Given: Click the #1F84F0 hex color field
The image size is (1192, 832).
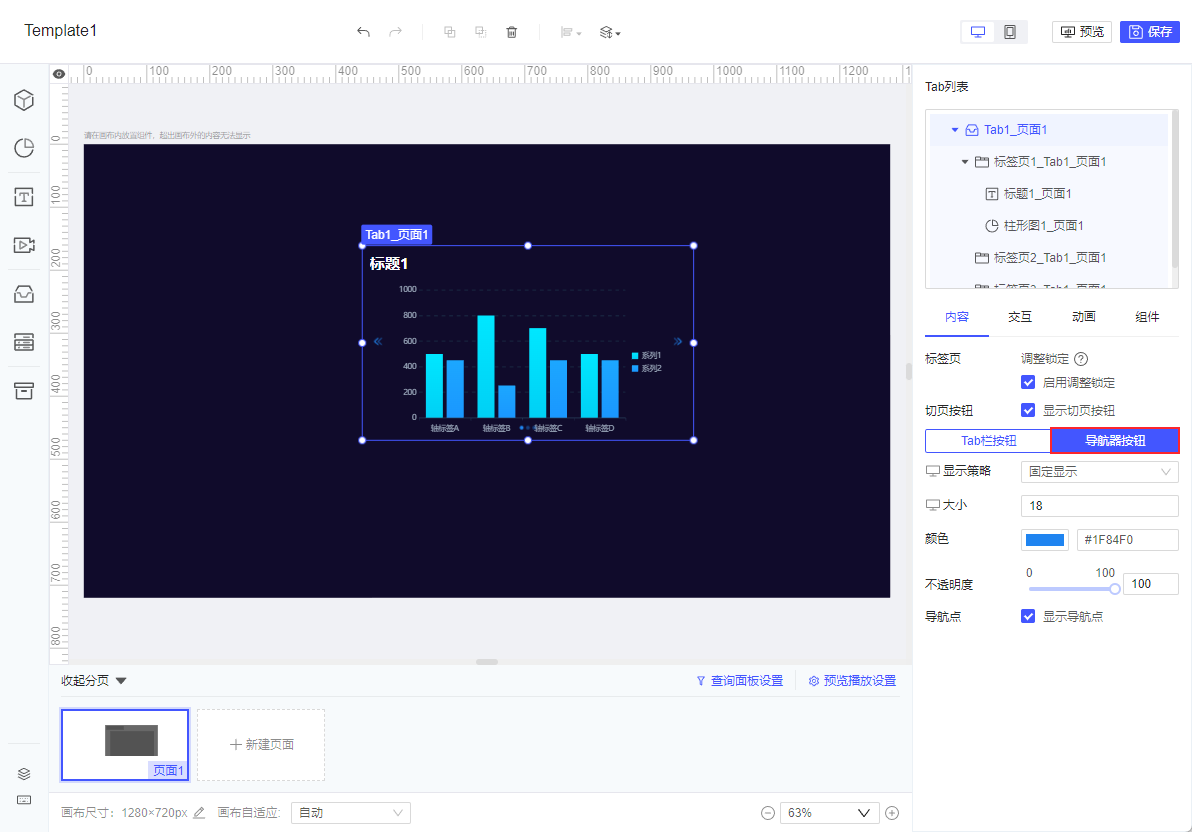Looking at the screenshot, I should tap(1127, 540).
